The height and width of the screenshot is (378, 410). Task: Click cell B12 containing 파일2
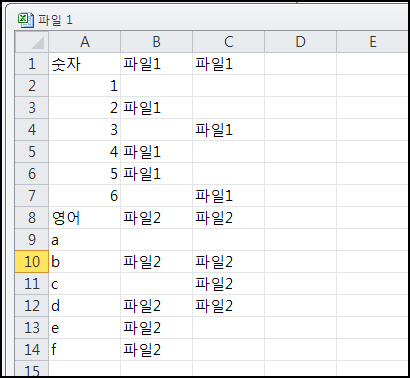tap(156, 306)
